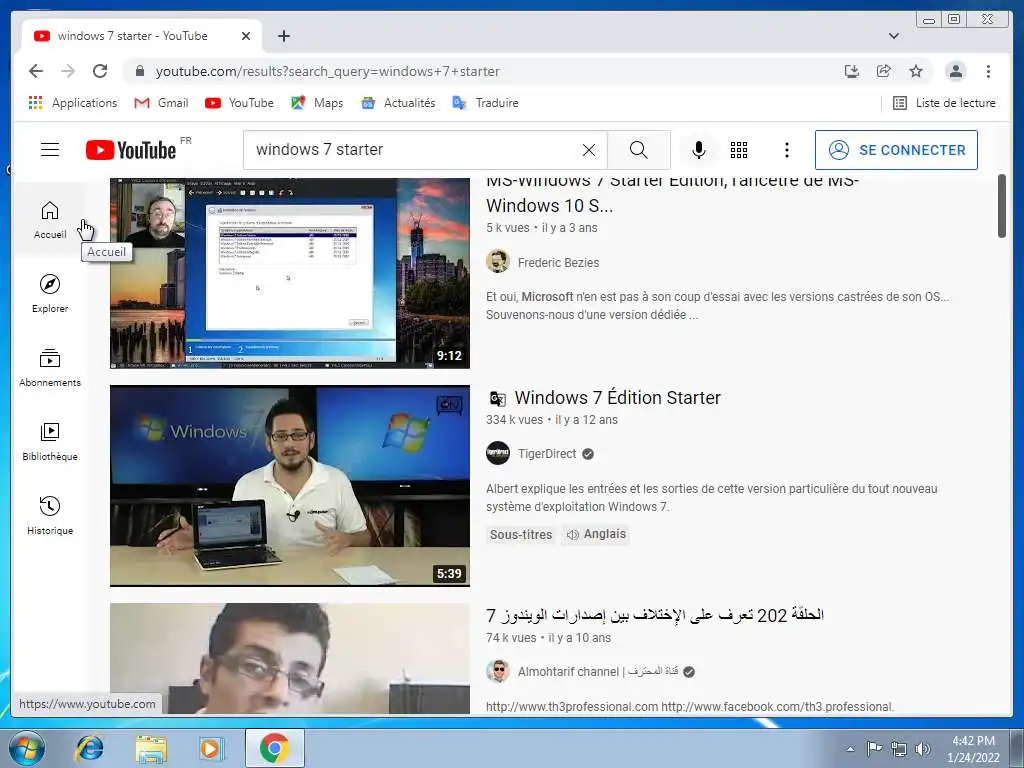Click the Chrome taskbar button
Screen dimensions: 1024x768
[274, 748]
